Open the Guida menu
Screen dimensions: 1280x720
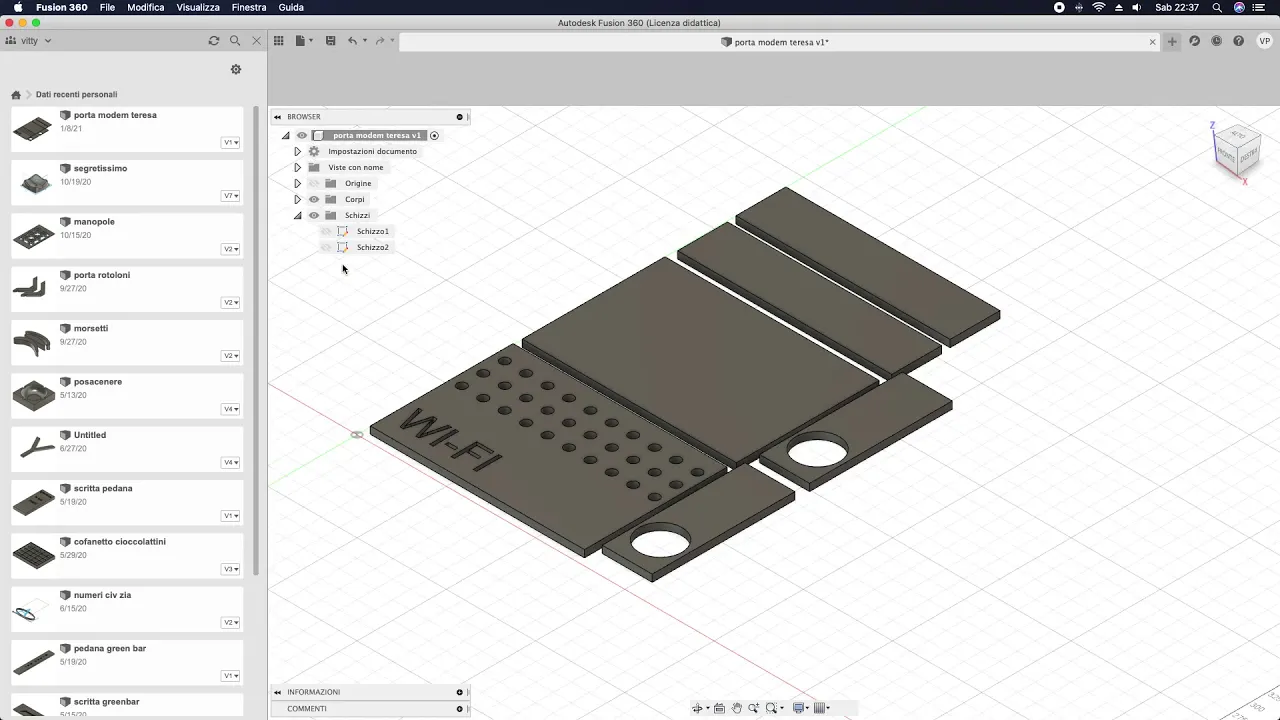pos(291,7)
